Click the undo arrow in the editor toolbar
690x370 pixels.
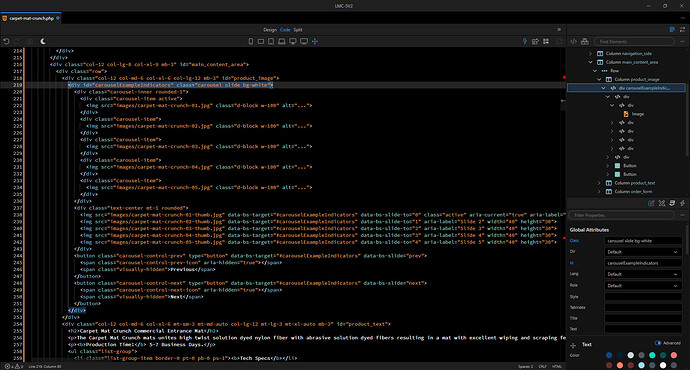6,41
